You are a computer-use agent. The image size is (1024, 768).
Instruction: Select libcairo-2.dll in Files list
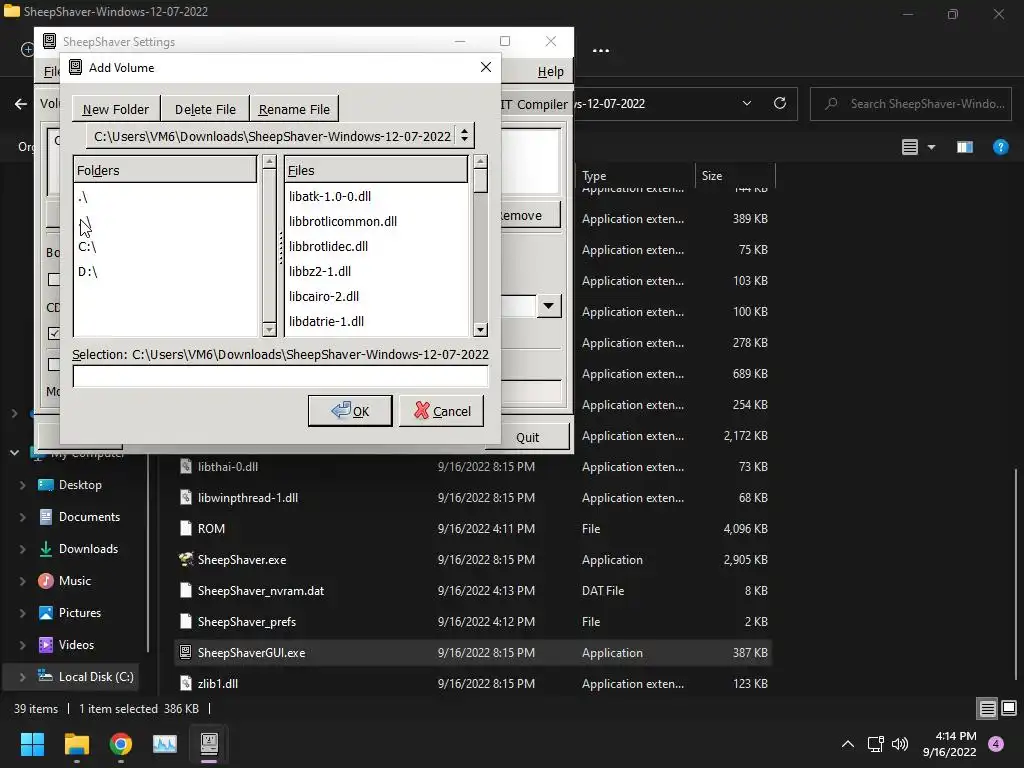pos(324,296)
